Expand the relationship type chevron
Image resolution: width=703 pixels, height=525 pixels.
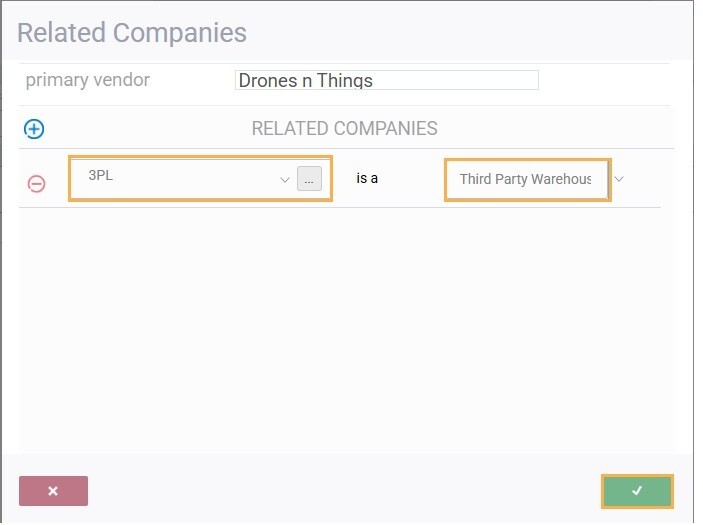pos(619,179)
